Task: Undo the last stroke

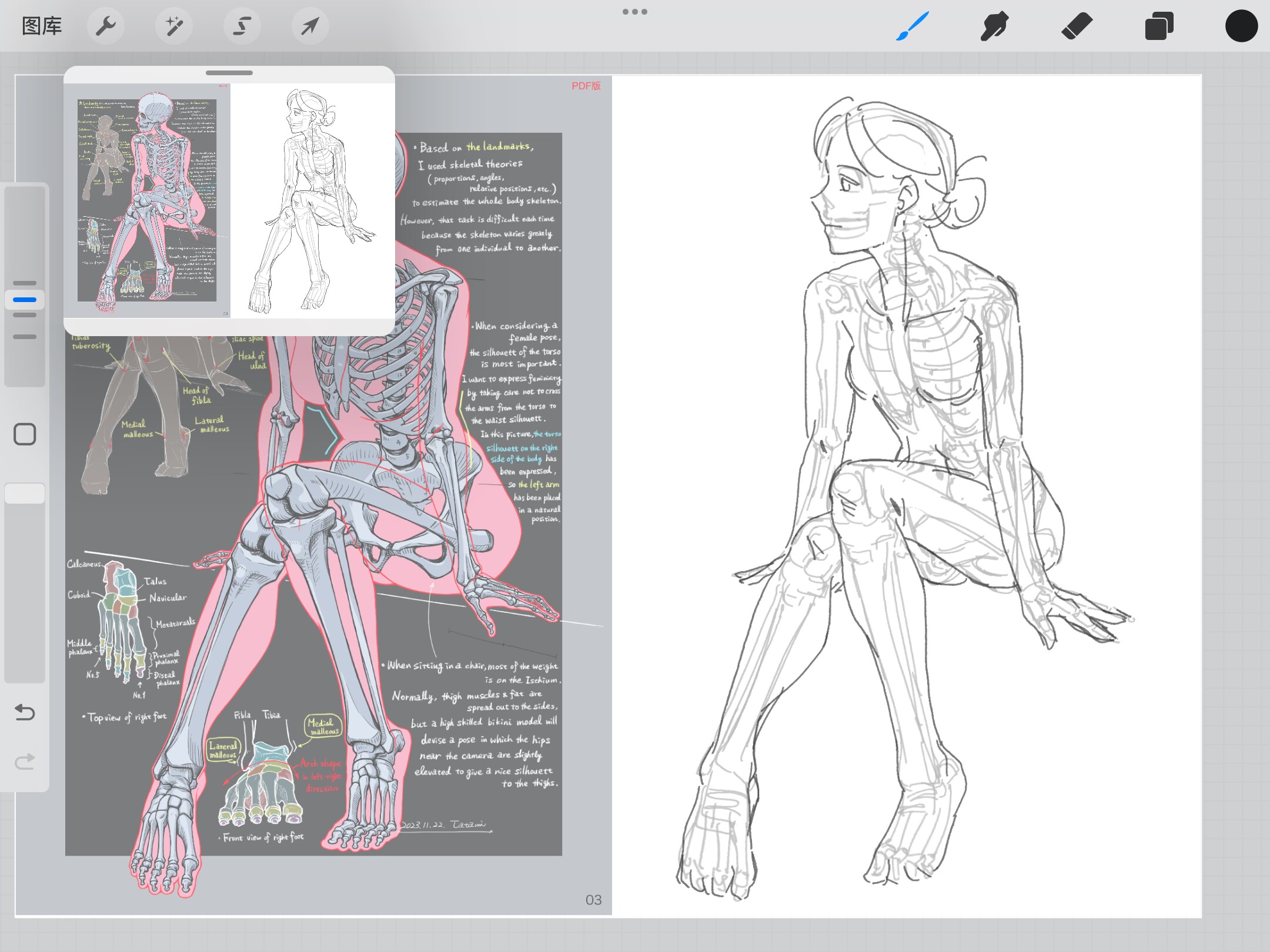Action: [25, 712]
